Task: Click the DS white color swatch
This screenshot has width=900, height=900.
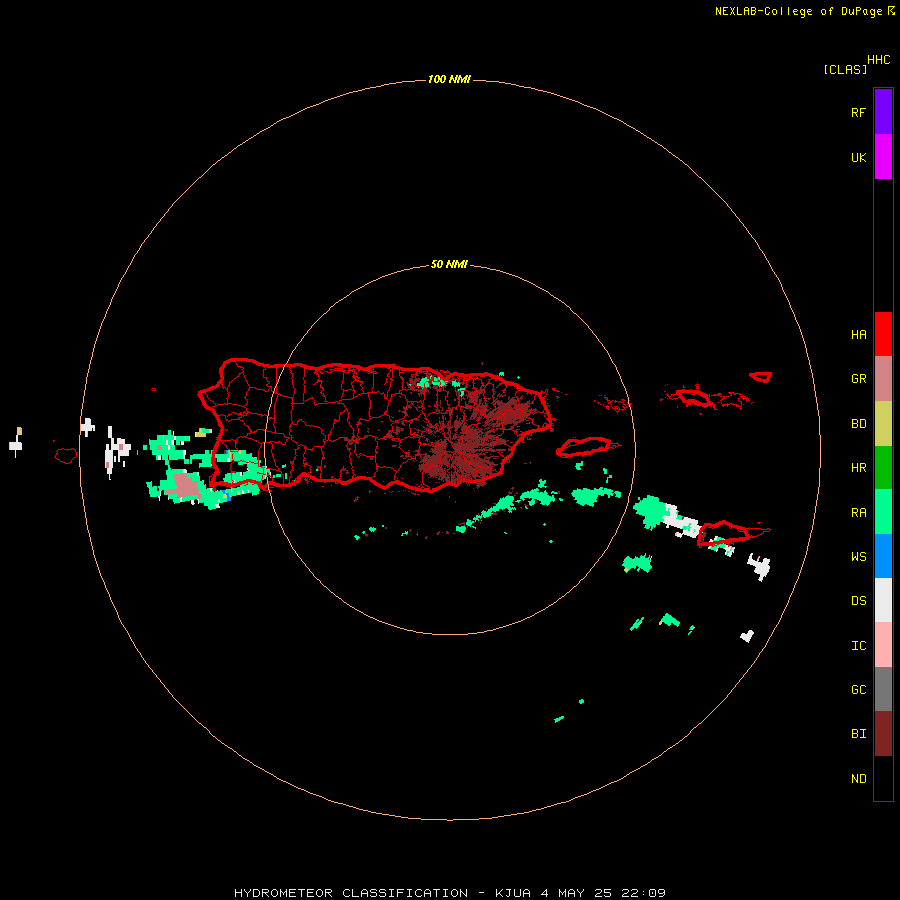Action: (883, 600)
